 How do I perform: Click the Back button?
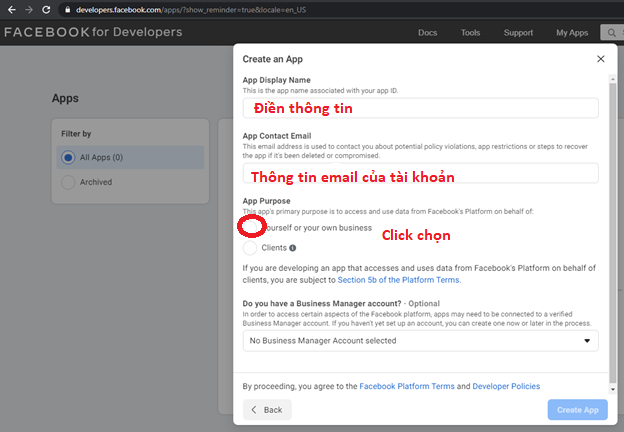(267, 410)
